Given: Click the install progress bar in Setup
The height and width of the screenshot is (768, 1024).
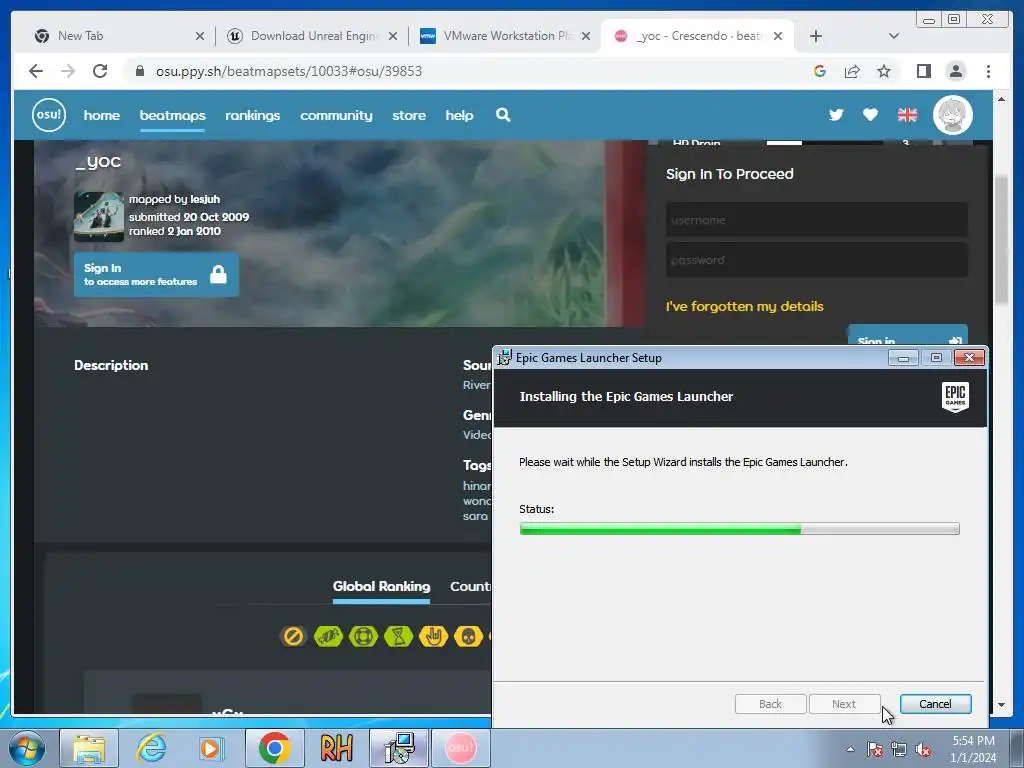Looking at the screenshot, I should click(x=739, y=528).
